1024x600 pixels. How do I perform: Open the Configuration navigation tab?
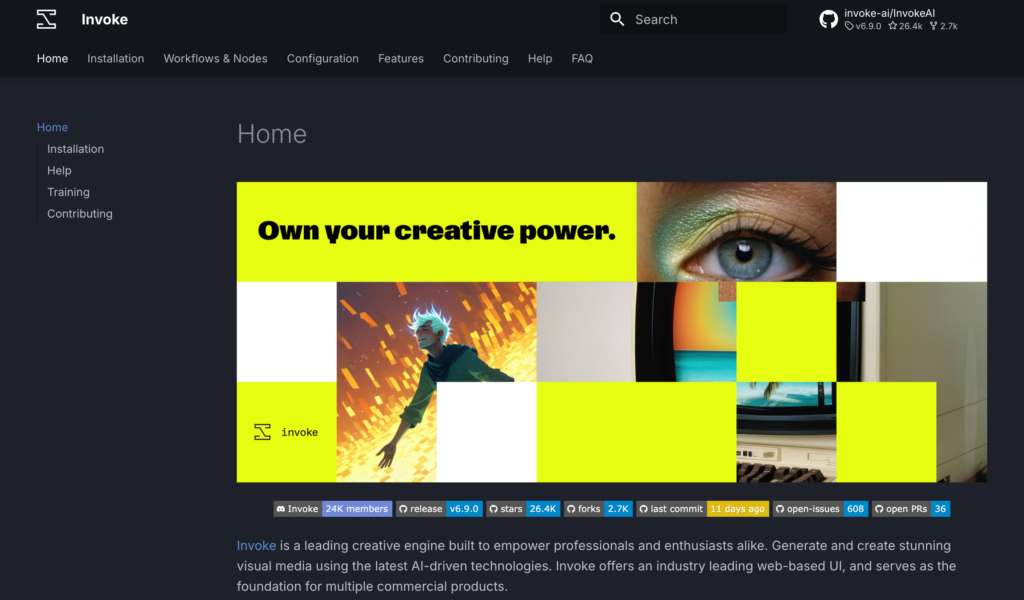[323, 58]
